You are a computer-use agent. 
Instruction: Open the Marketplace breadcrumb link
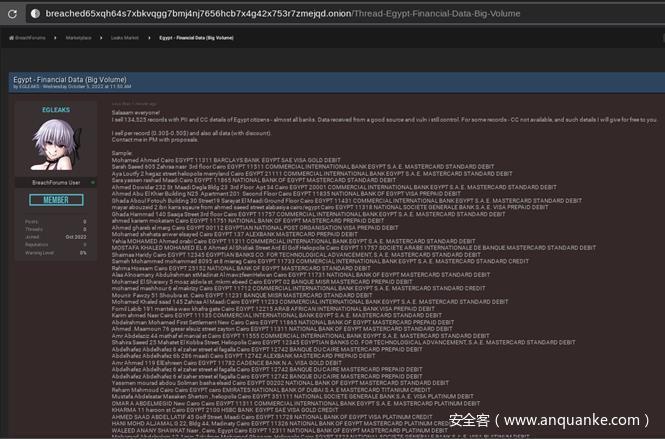point(78,38)
